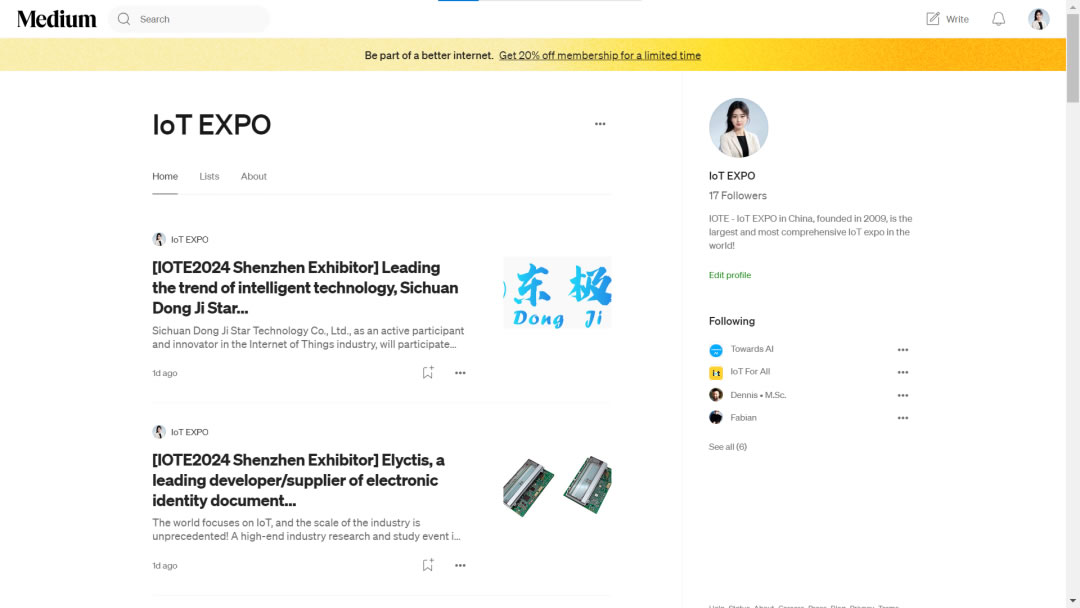Click the IoT For All name

750,372
